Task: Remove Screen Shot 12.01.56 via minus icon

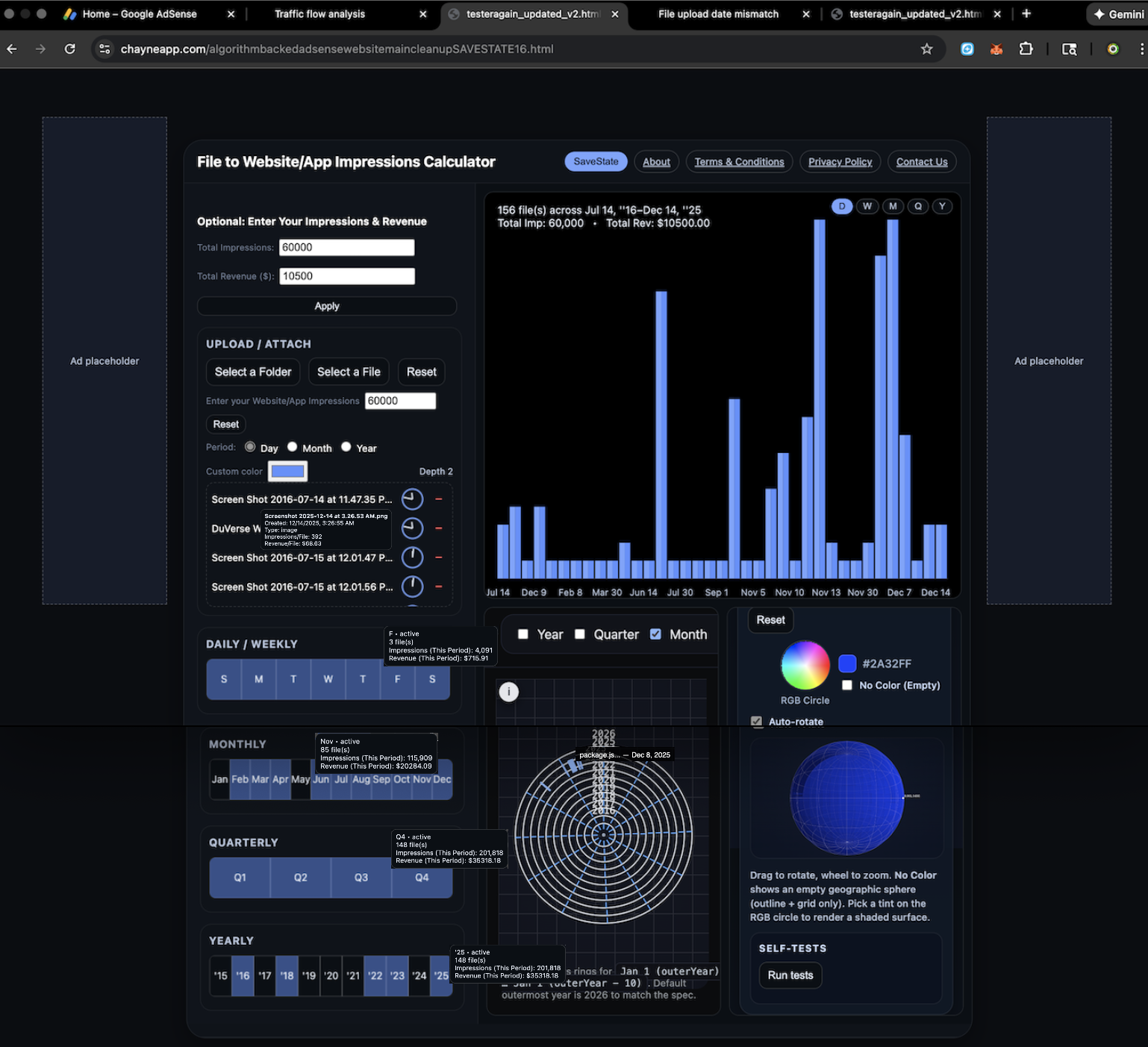Action: point(439,587)
